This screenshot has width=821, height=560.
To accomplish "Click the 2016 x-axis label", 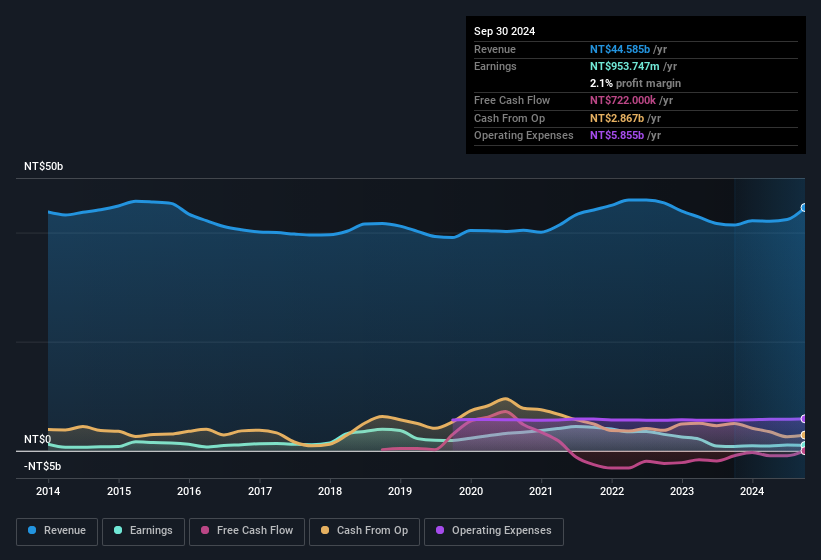I will [x=189, y=491].
